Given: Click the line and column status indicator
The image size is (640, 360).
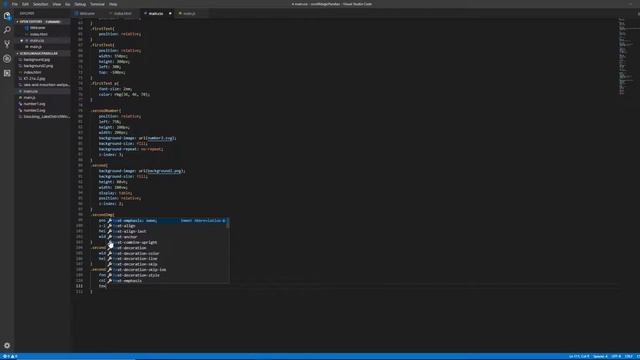Looking at the screenshot, I should click(579, 357).
